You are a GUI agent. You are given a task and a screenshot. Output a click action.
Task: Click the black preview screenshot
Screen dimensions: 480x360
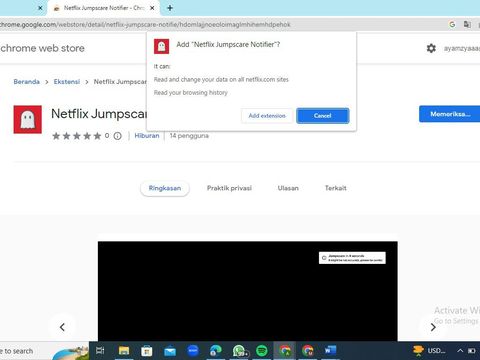[248, 291]
